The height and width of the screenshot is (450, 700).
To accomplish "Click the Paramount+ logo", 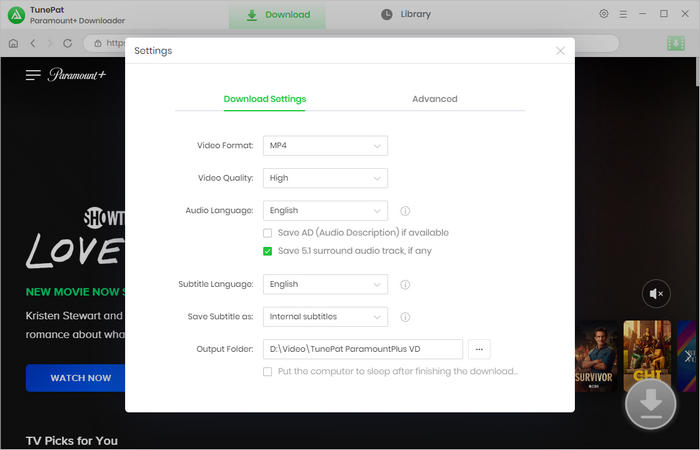I will (x=77, y=75).
